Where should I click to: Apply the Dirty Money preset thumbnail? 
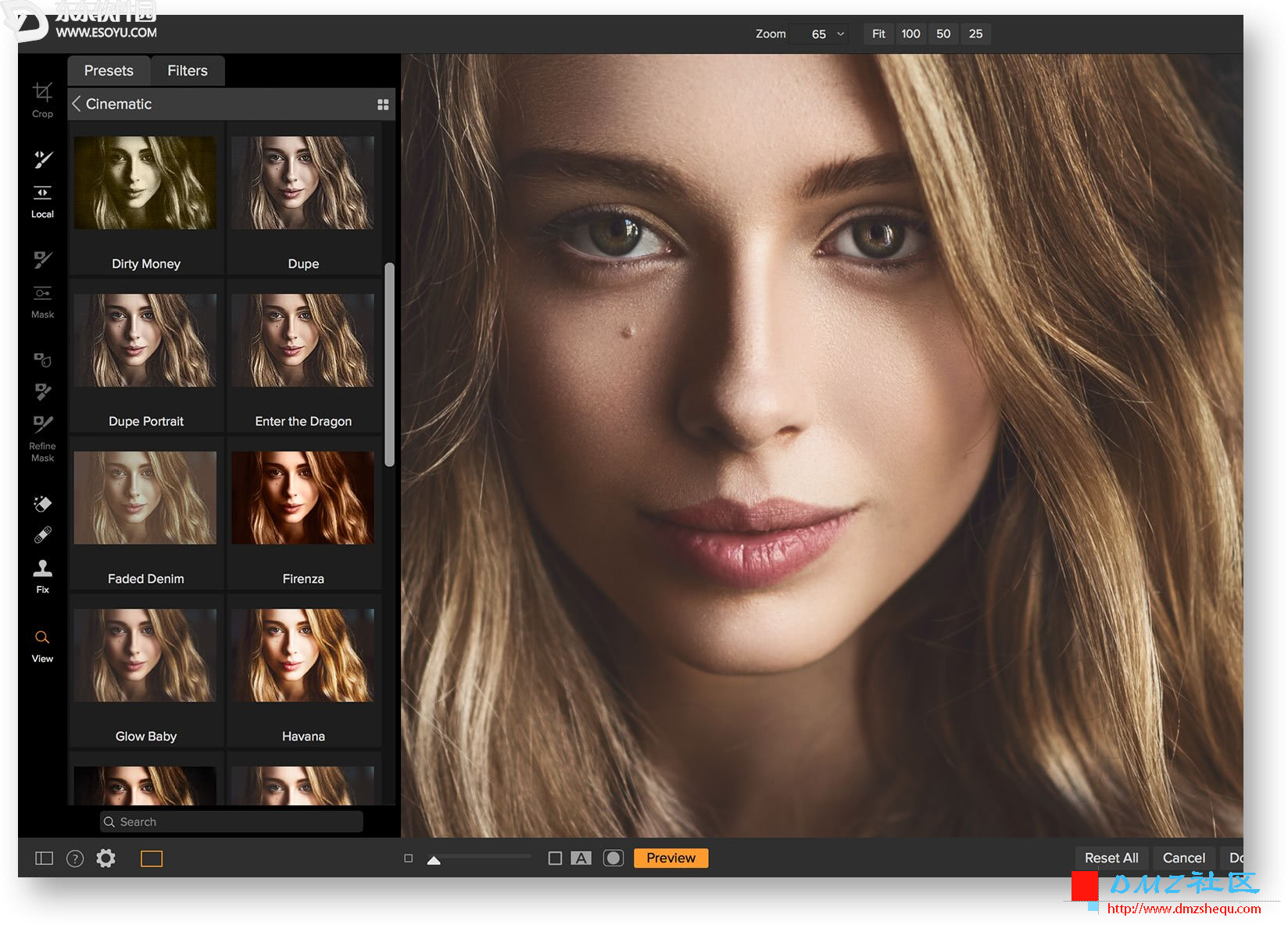pyautogui.click(x=145, y=183)
